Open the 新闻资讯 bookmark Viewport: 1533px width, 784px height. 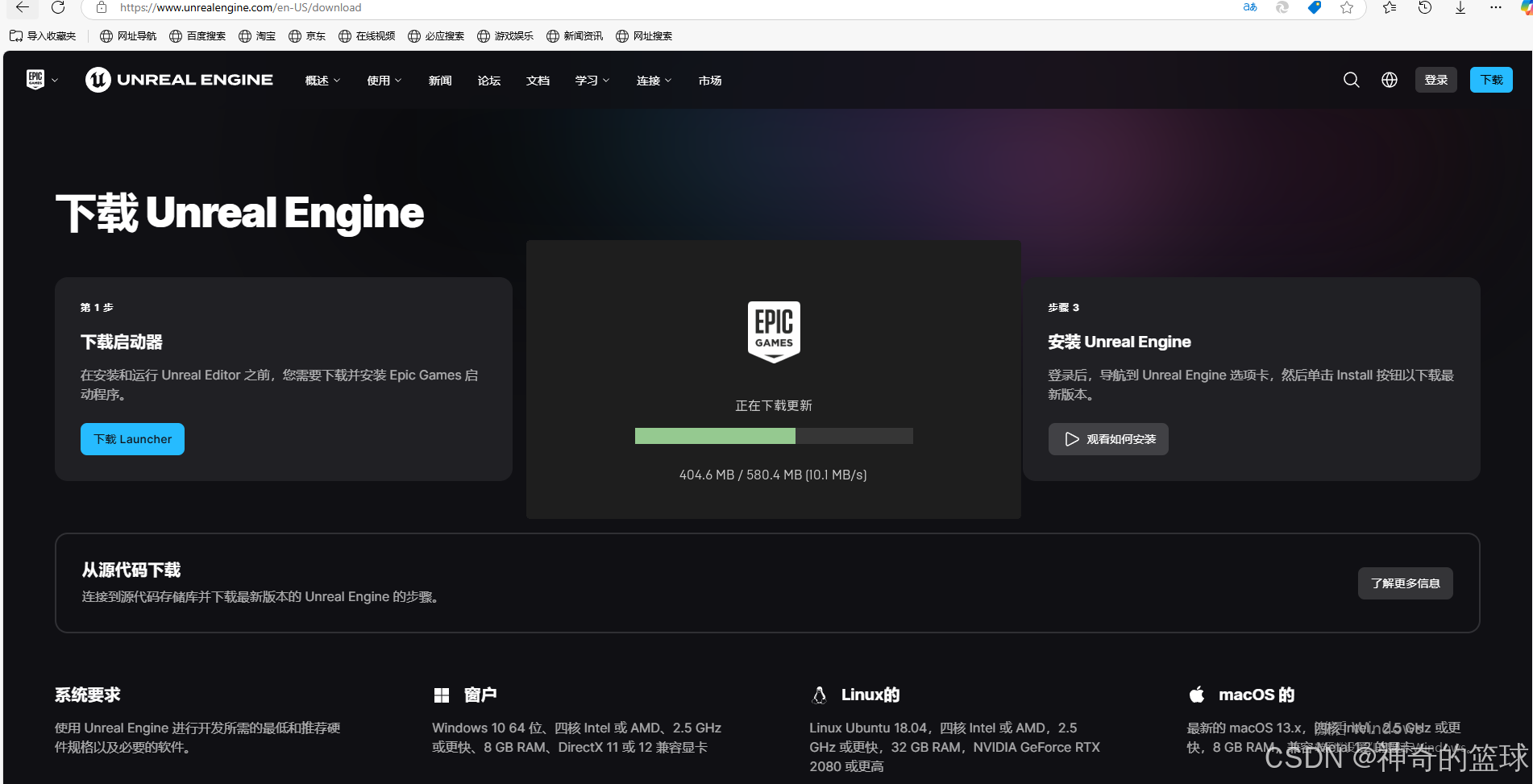point(575,35)
